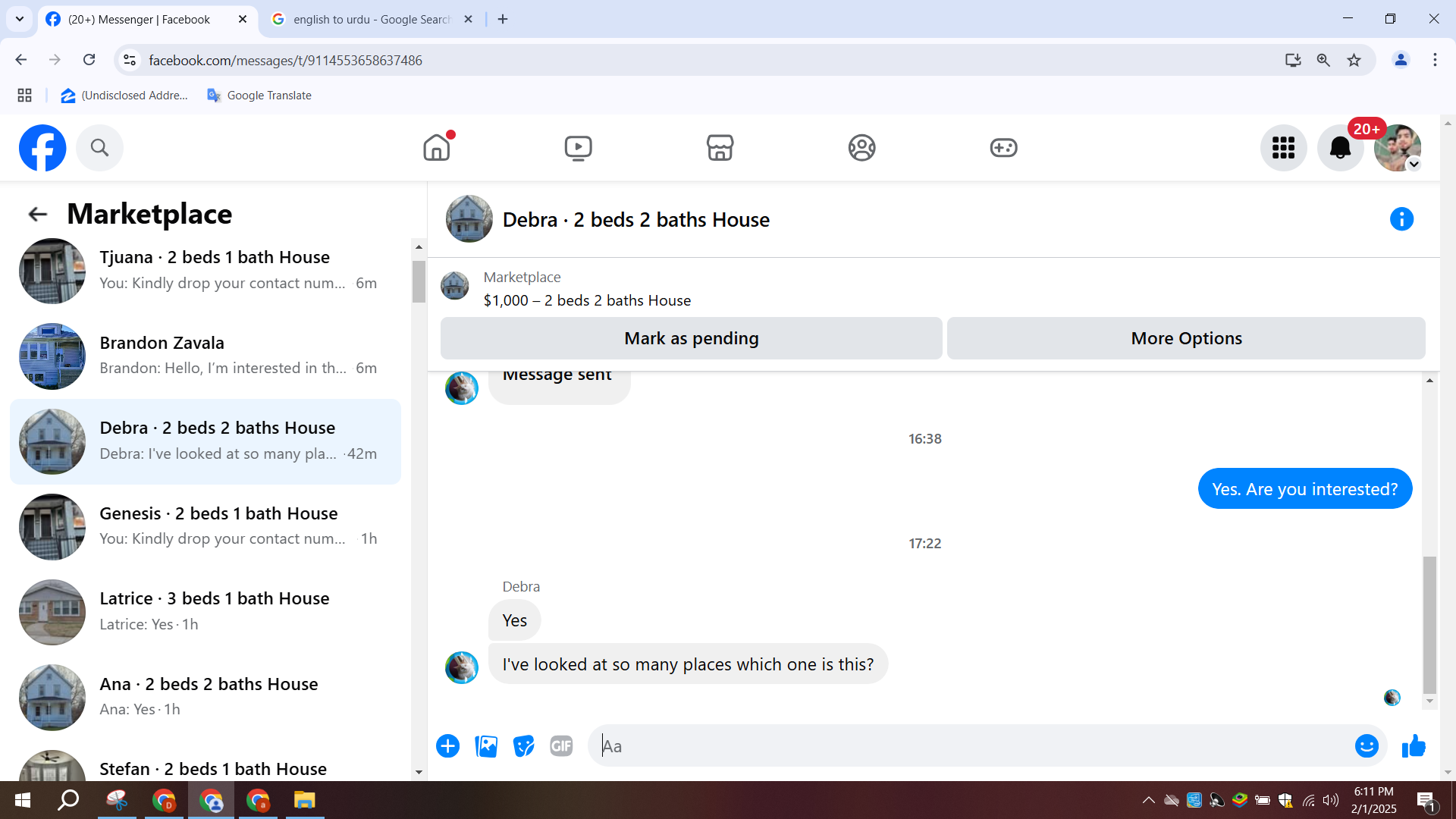The height and width of the screenshot is (819, 1456).
Task: Open the Facebook menu grid
Action: tap(1283, 148)
